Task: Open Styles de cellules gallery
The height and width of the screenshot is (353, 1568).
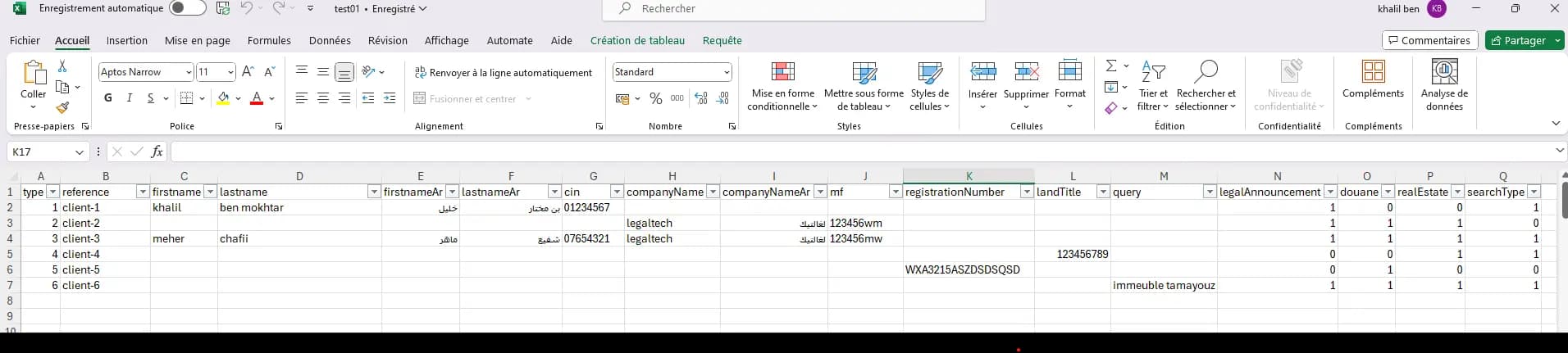Action: tap(929, 85)
